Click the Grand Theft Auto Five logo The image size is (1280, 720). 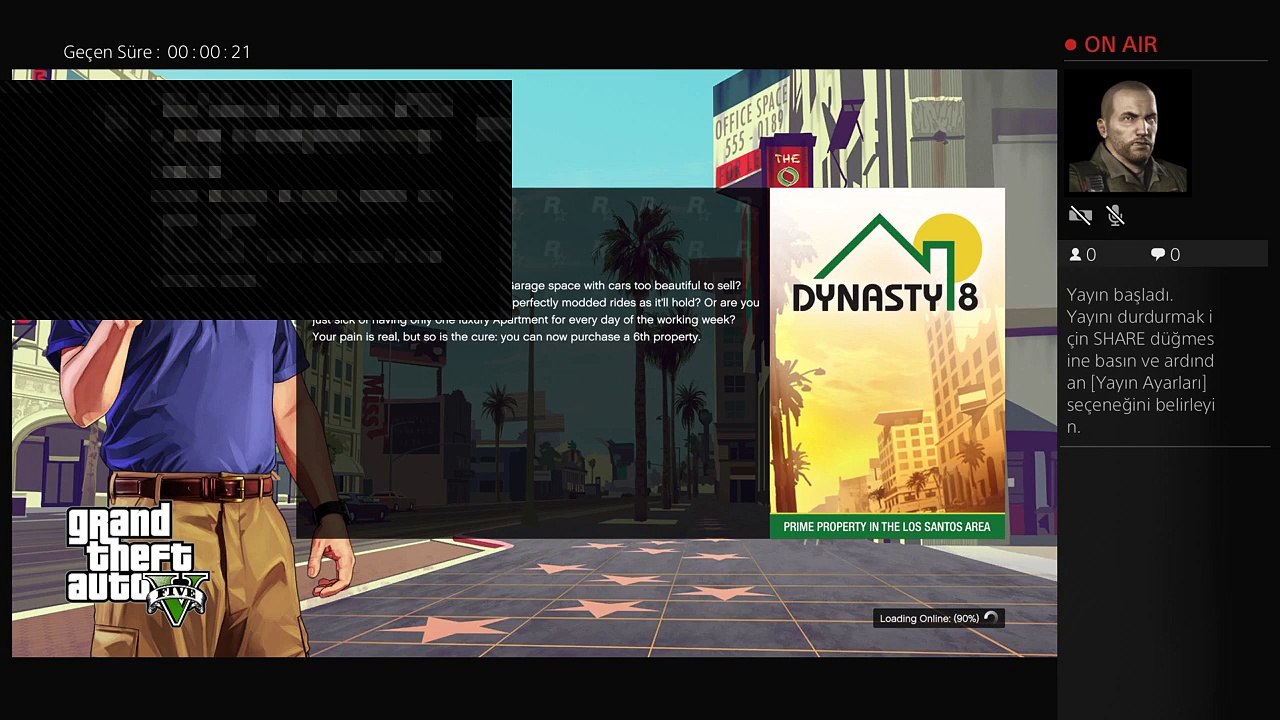(137, 564)
